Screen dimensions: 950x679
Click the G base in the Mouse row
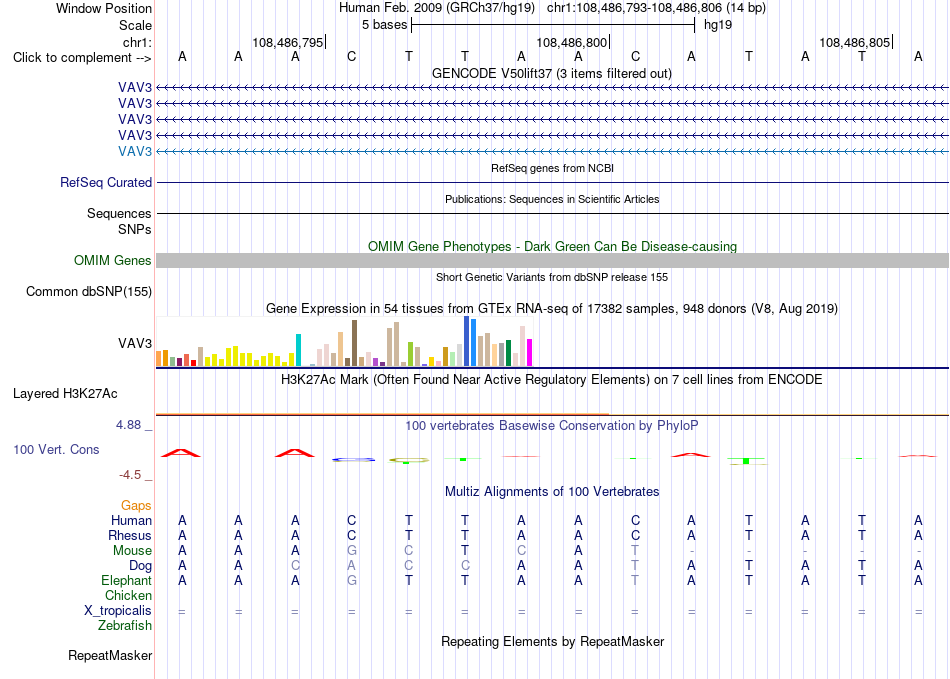pos(351,551)
